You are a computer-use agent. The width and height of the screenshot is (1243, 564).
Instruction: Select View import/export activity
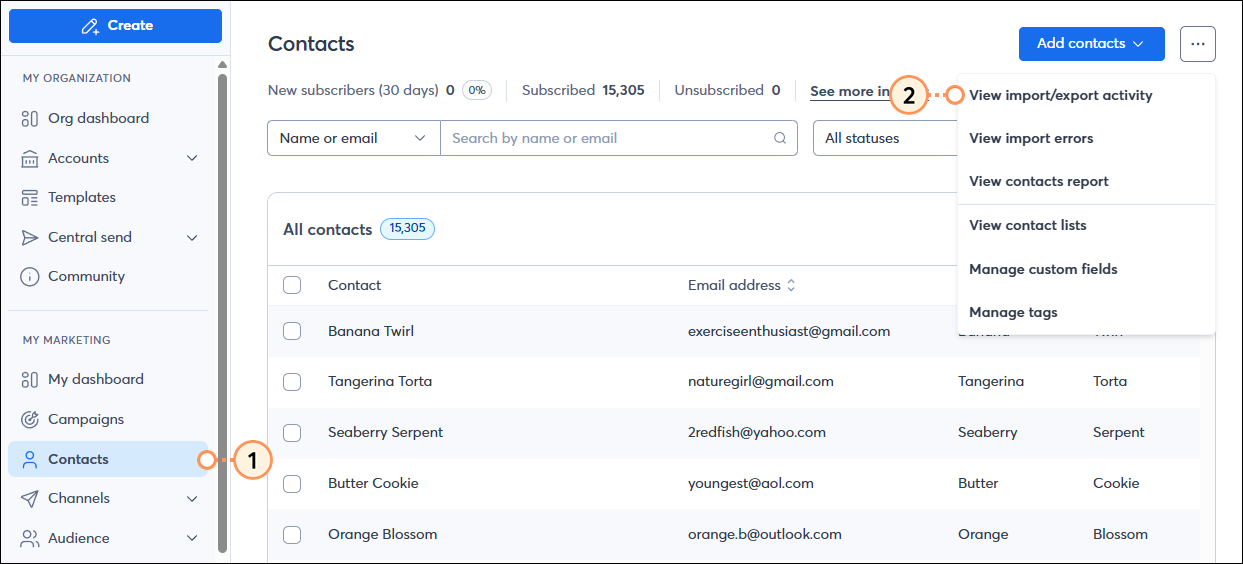(x=1061, y=95)
